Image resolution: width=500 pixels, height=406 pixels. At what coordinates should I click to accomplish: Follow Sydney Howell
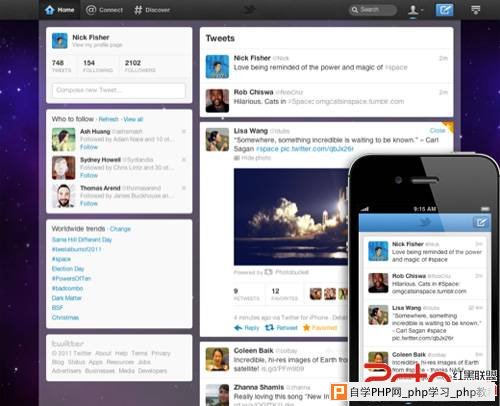pos(89,175)
